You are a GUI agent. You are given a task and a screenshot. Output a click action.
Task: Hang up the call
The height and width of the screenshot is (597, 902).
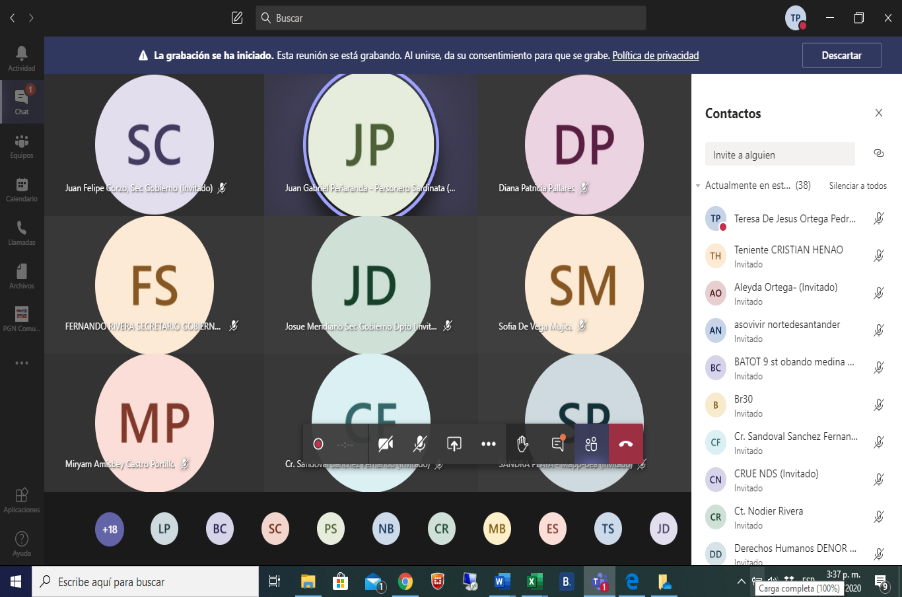pyautogui.click(x=626, y=444)
